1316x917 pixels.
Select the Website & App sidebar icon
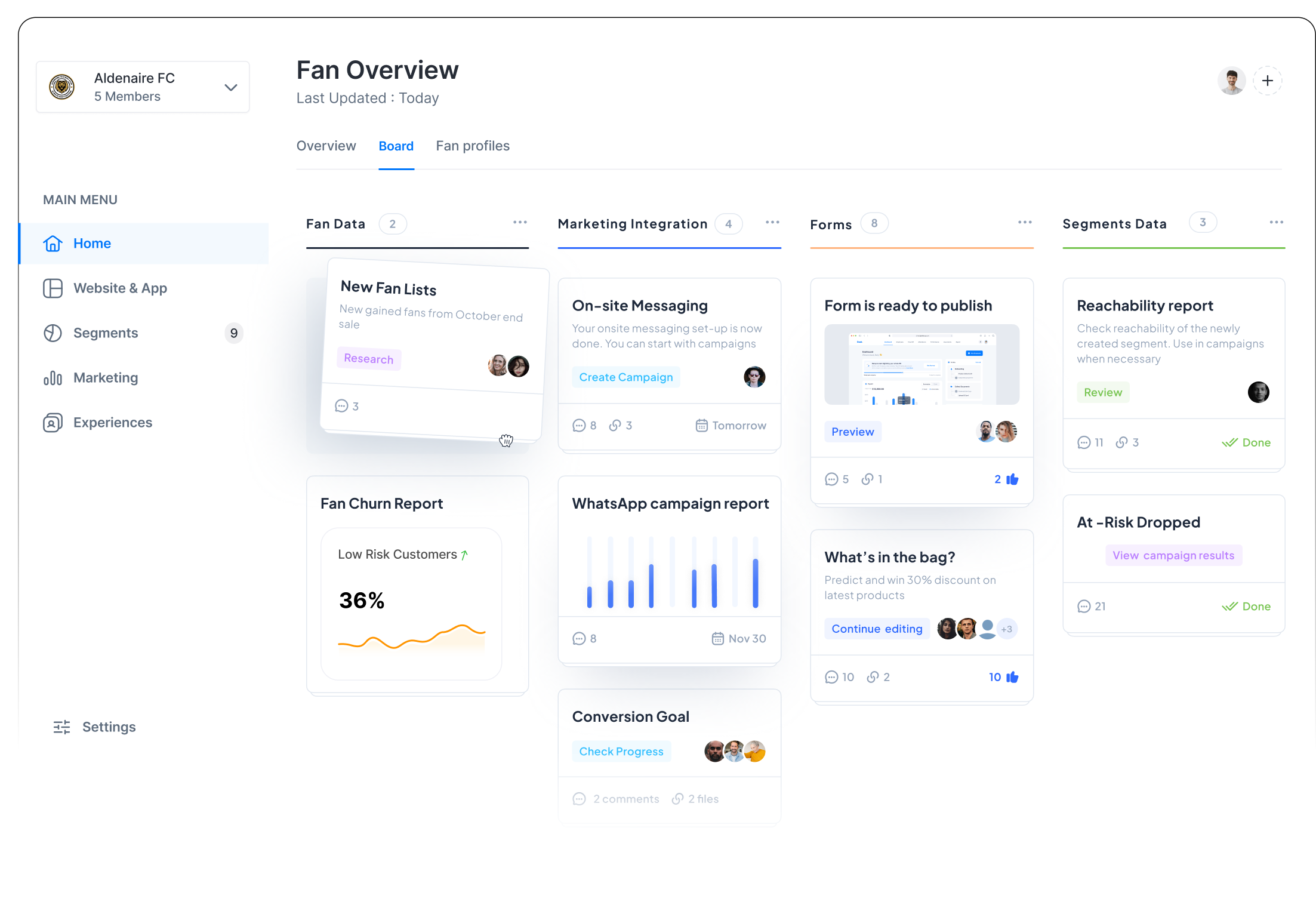coord(53,288)
